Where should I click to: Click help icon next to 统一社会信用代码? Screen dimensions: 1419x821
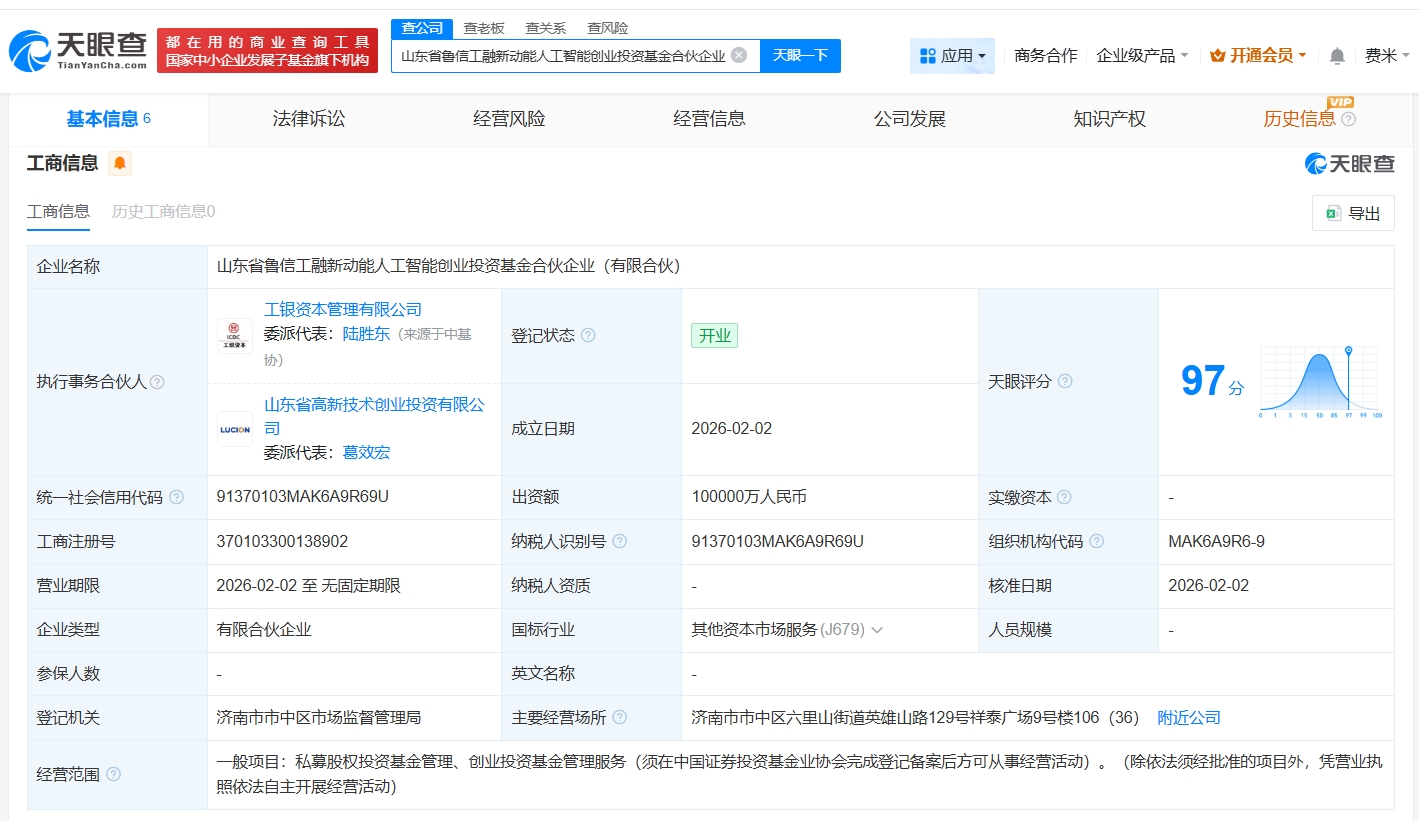pyautogui.click(x=177, y=497)
